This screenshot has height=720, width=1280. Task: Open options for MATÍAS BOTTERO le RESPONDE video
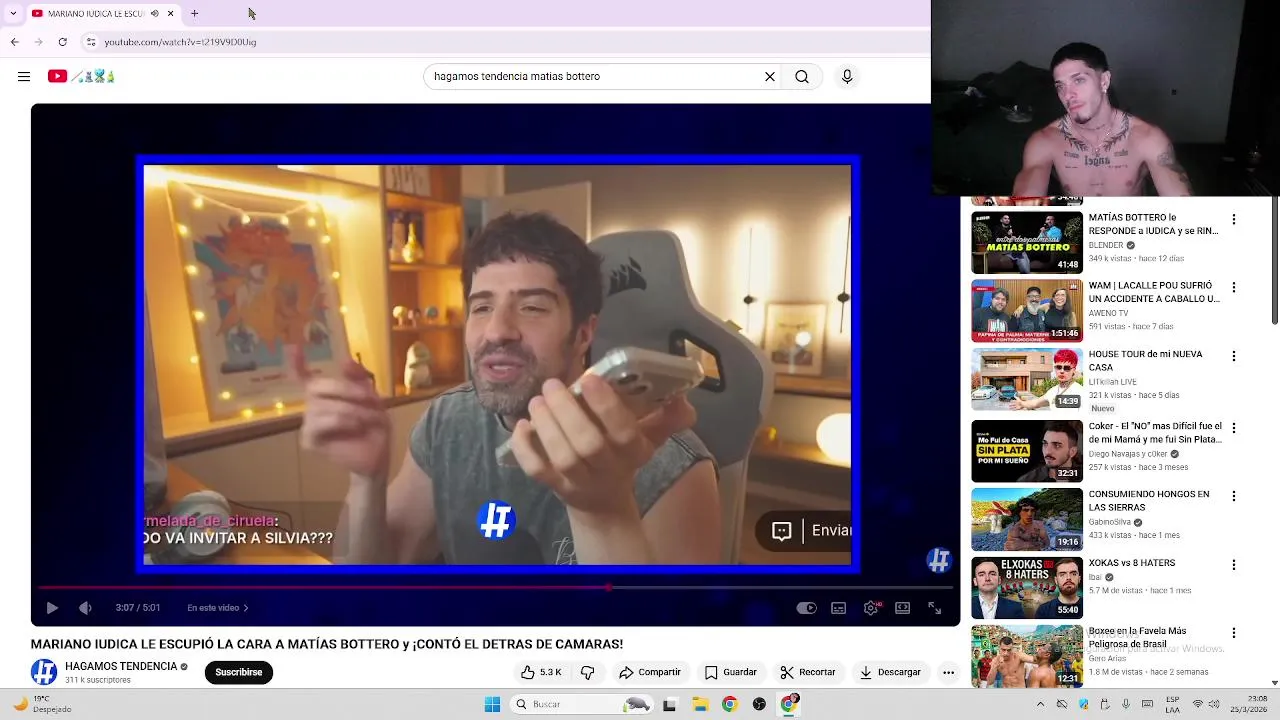(1233, 219)
